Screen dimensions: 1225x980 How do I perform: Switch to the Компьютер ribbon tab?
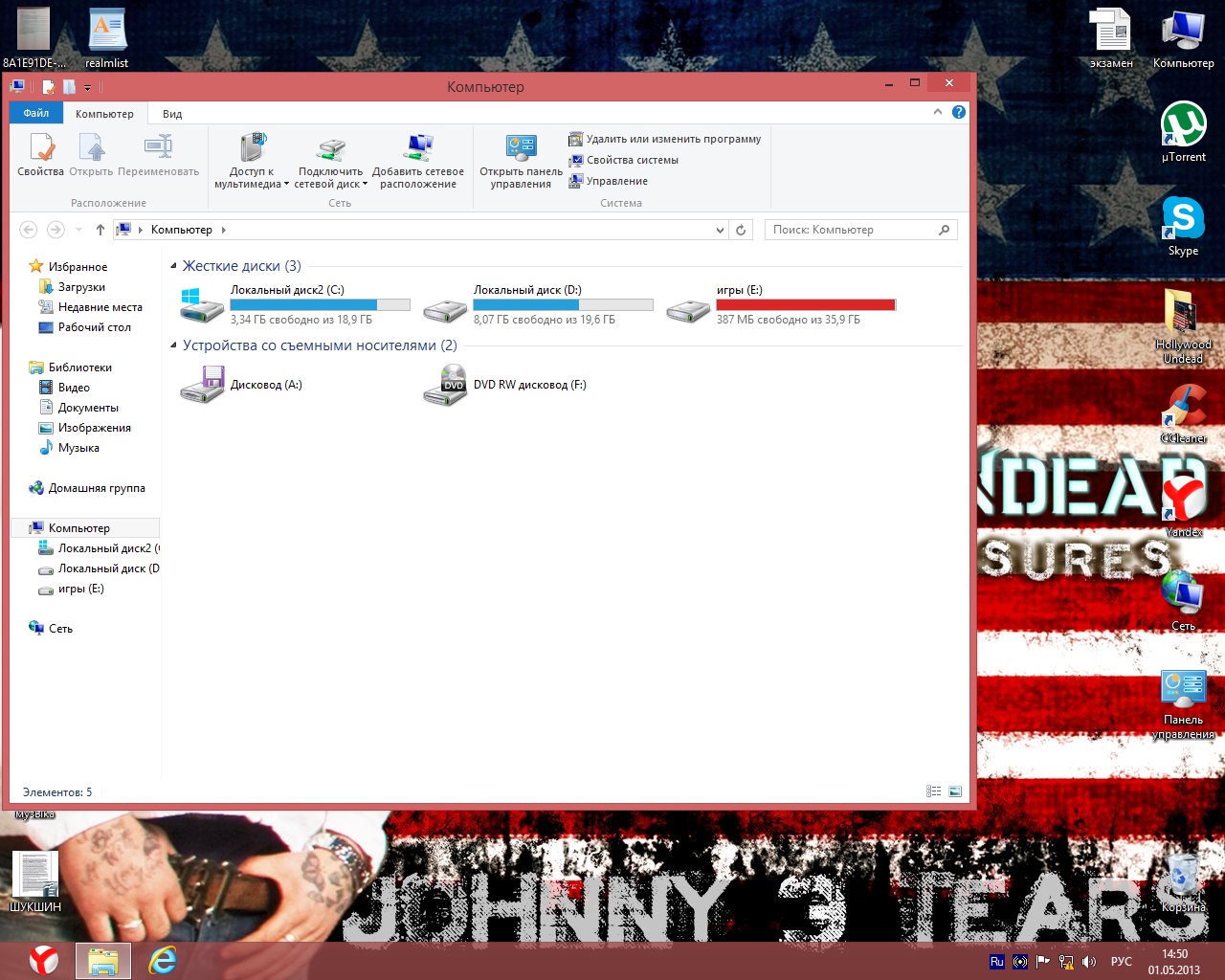pos(104,114)
